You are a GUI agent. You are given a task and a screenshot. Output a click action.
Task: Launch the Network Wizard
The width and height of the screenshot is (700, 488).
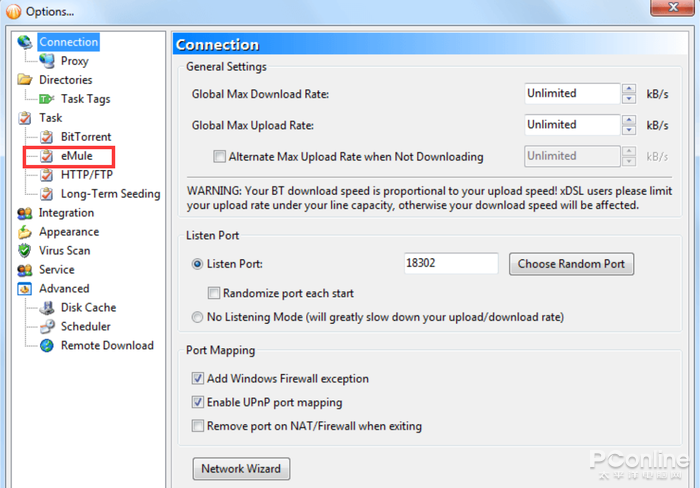241,469
